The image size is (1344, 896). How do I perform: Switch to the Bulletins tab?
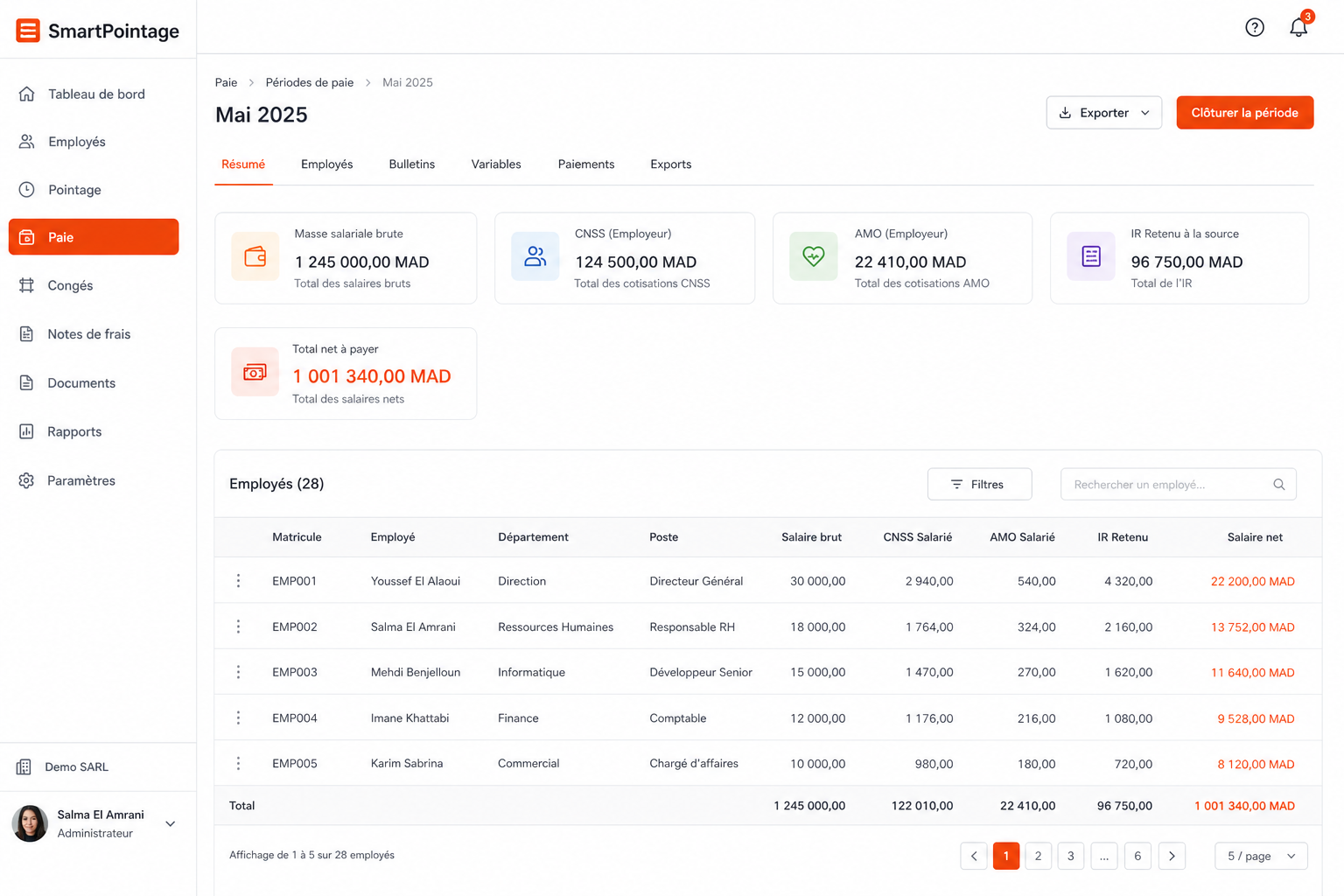(412, 164)
